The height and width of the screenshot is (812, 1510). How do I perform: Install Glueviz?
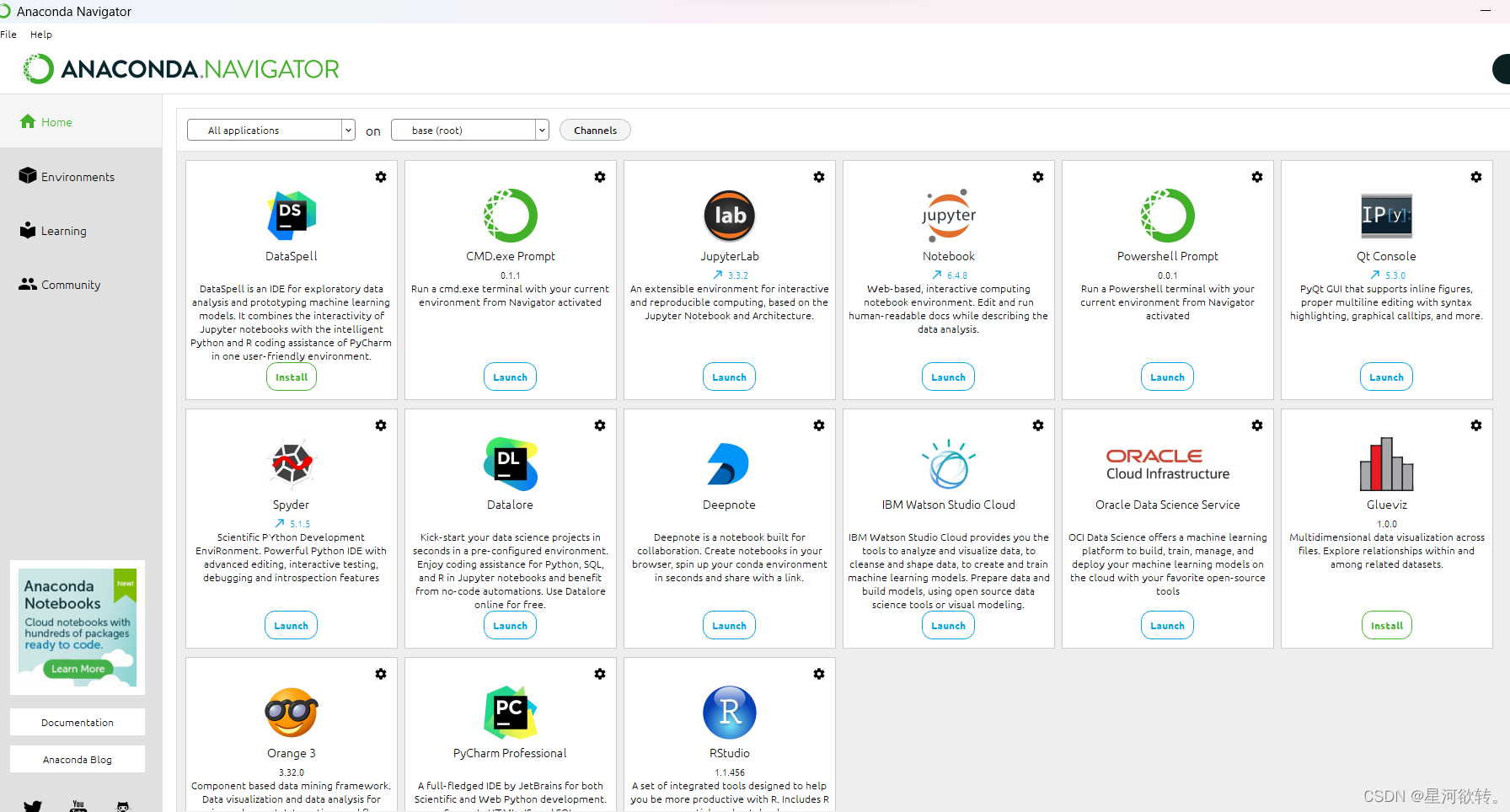point(1387,625)
